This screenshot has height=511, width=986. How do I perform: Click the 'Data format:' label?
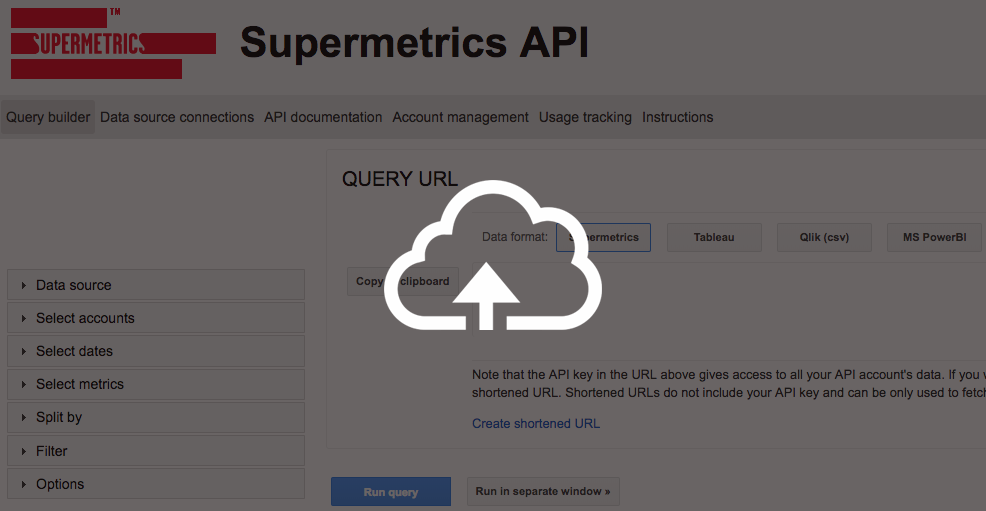(x=515, y=237)
